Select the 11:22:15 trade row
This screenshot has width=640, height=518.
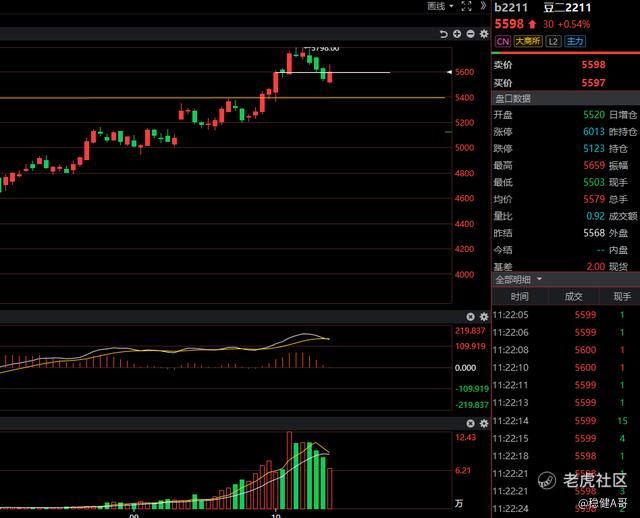tap(565, 438)
